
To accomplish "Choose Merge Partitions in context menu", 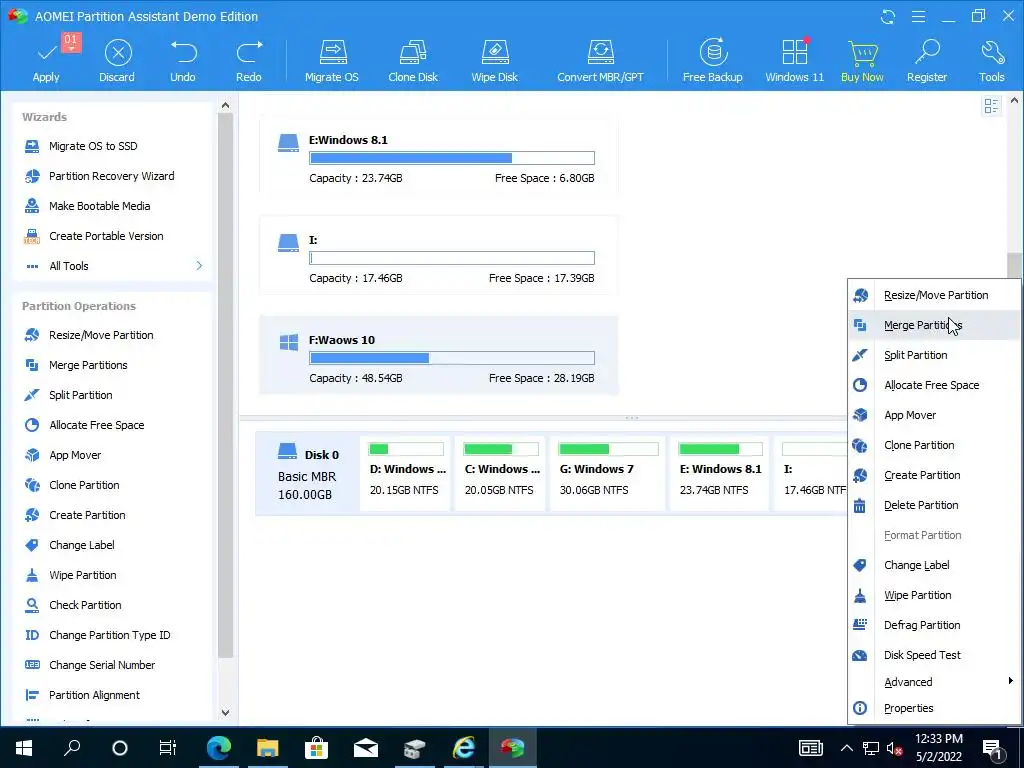I will click(x=935, y=325).
